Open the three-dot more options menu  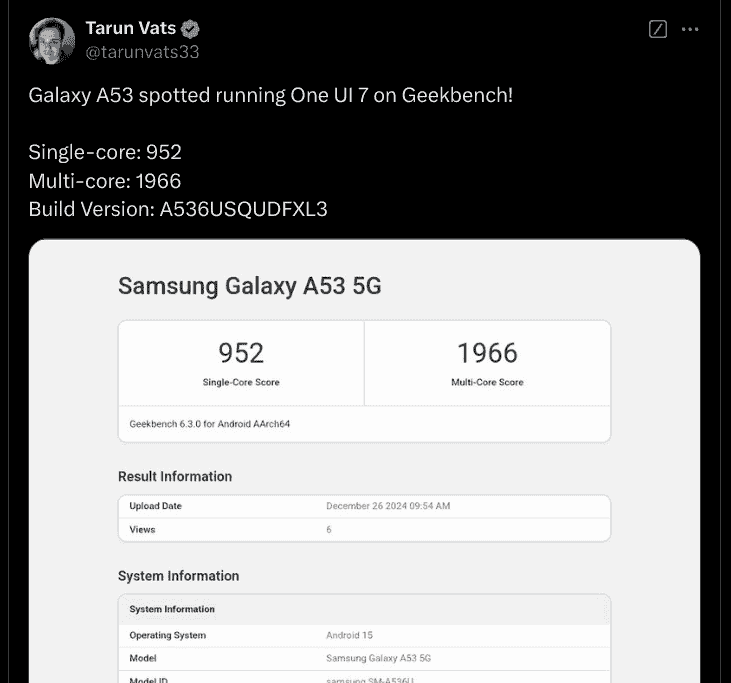point(690,29)
